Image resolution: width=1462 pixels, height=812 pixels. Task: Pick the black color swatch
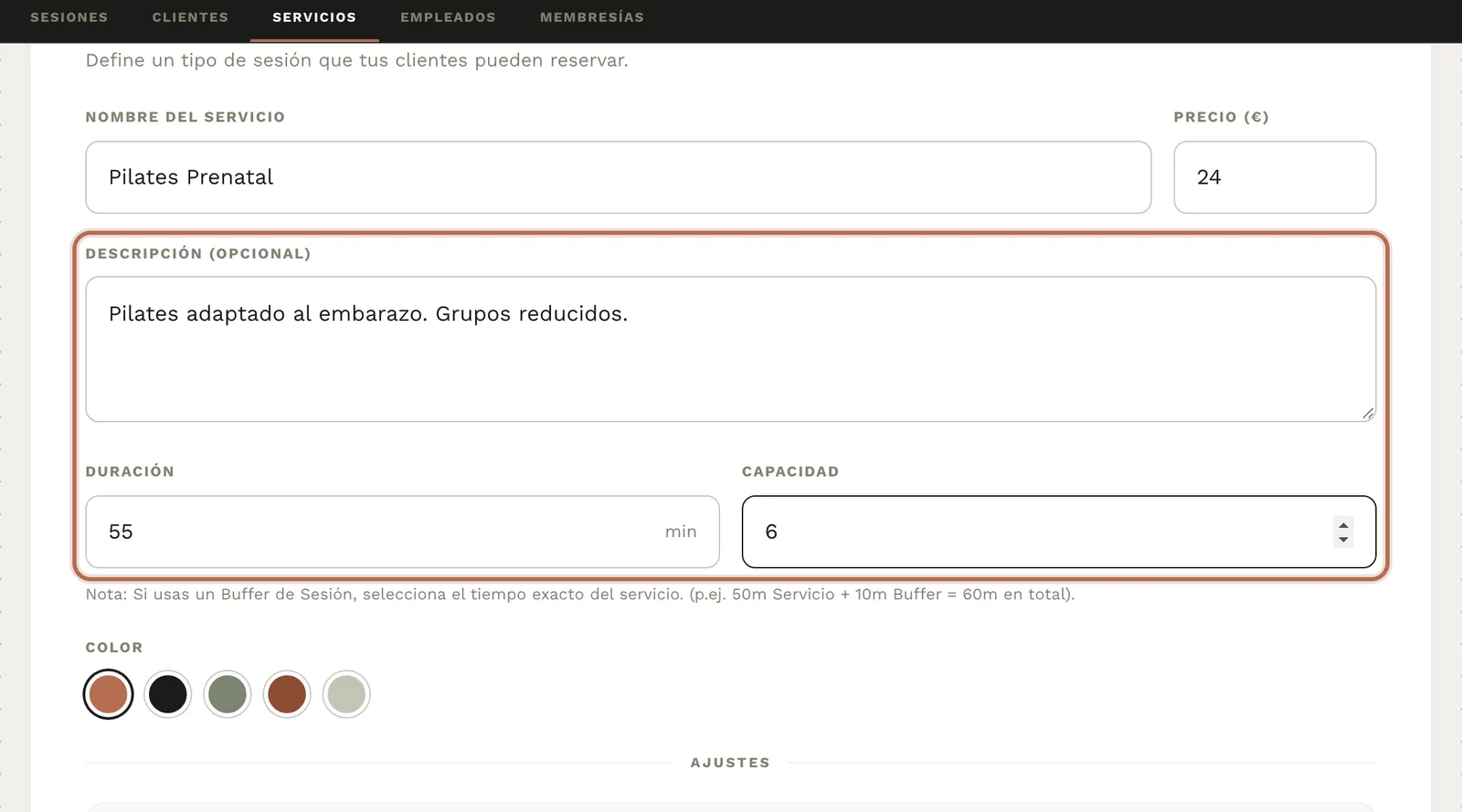168,694
